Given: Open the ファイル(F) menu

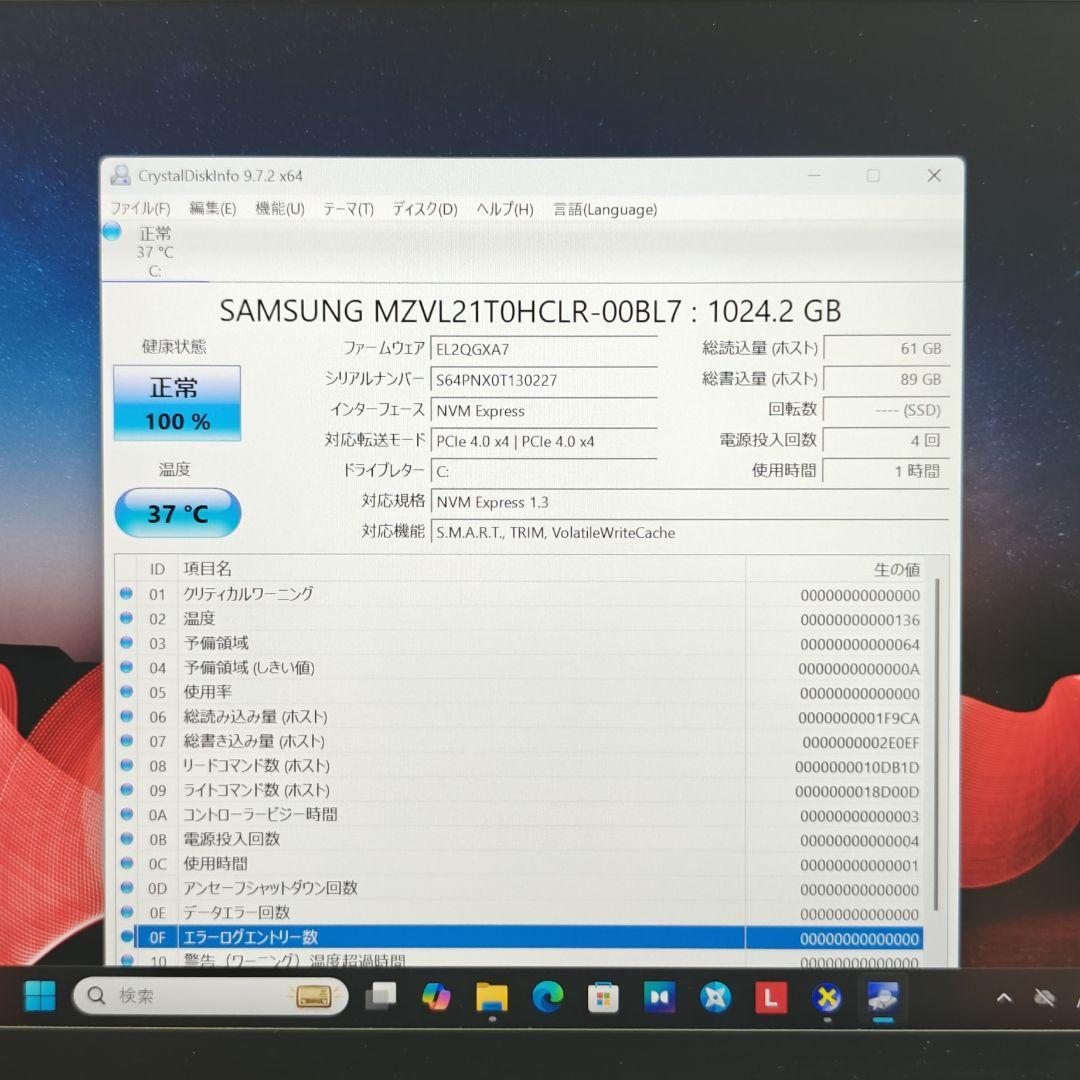Looking at the screenshot, I should (141, 209).
